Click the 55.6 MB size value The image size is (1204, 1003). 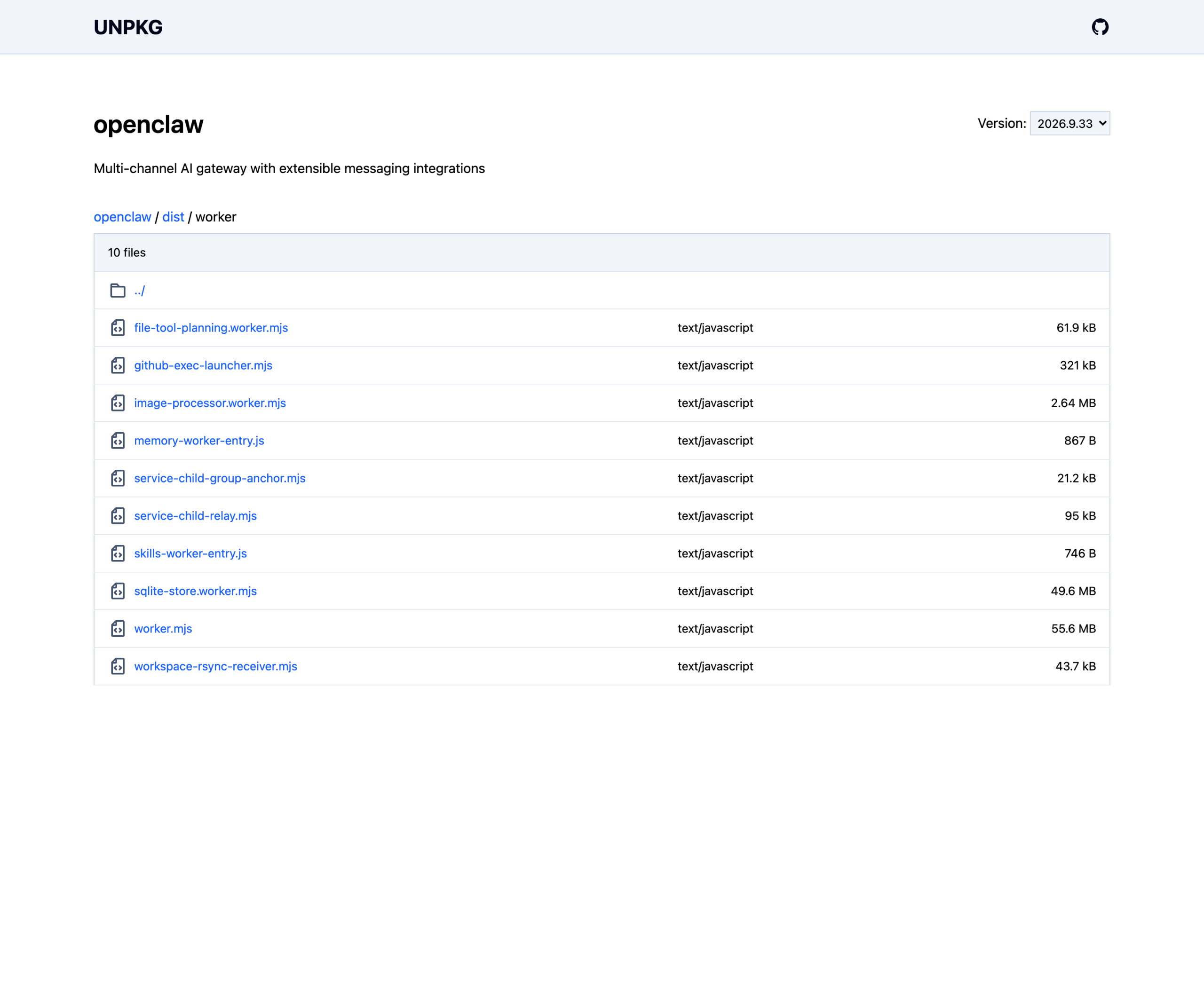click(x=1073, y=629)
